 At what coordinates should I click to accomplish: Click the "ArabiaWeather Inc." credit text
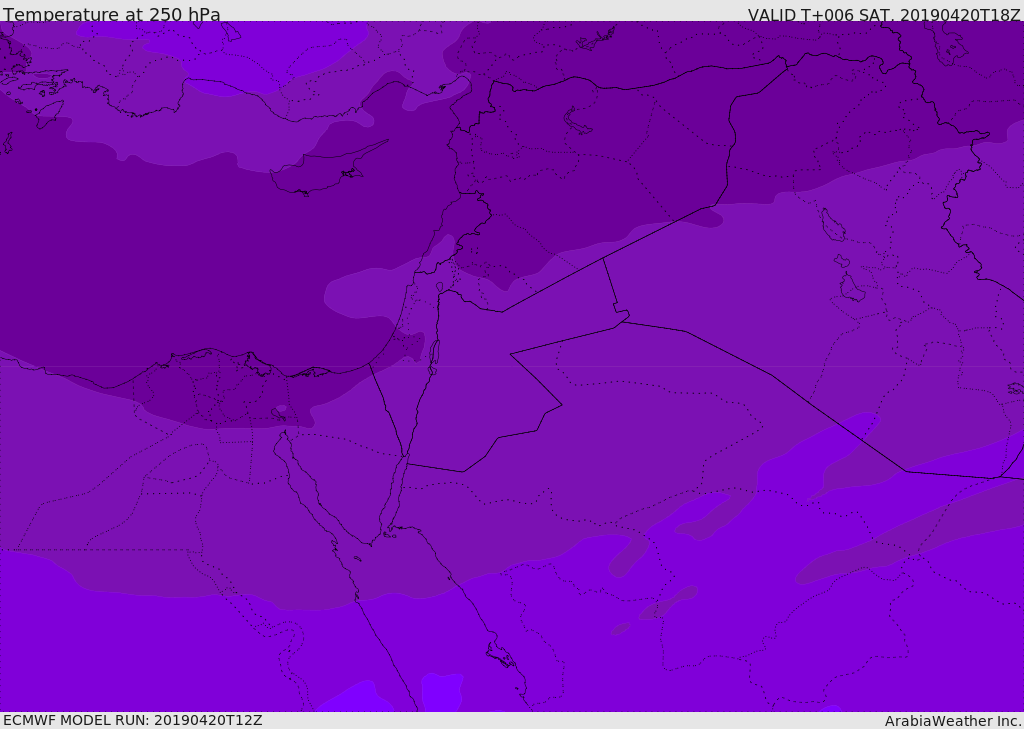(952, 721)
